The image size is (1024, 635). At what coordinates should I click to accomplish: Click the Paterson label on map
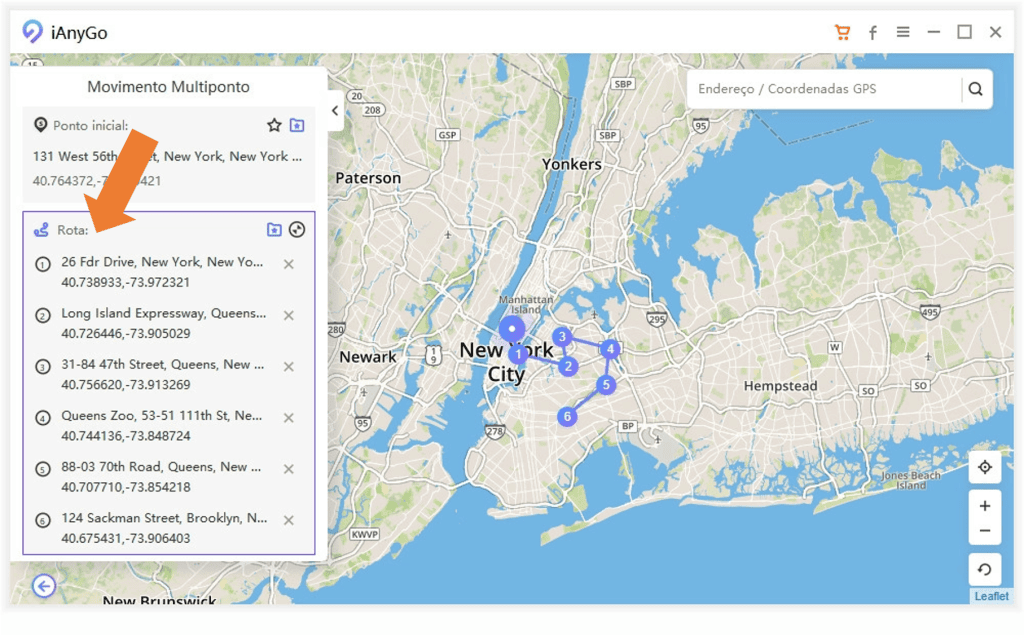368,178
